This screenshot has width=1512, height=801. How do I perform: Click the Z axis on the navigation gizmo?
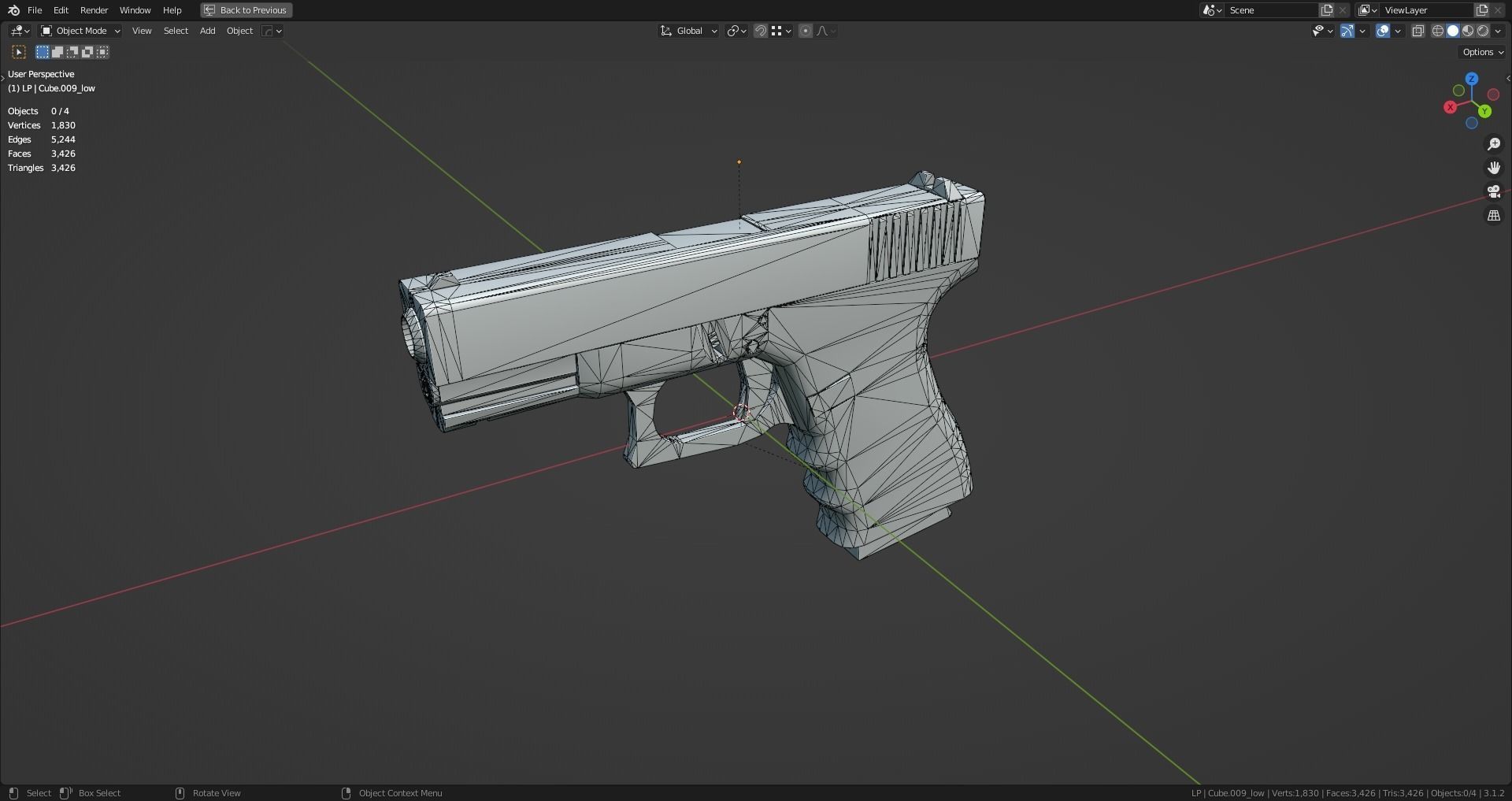[x=1471, y=79]
